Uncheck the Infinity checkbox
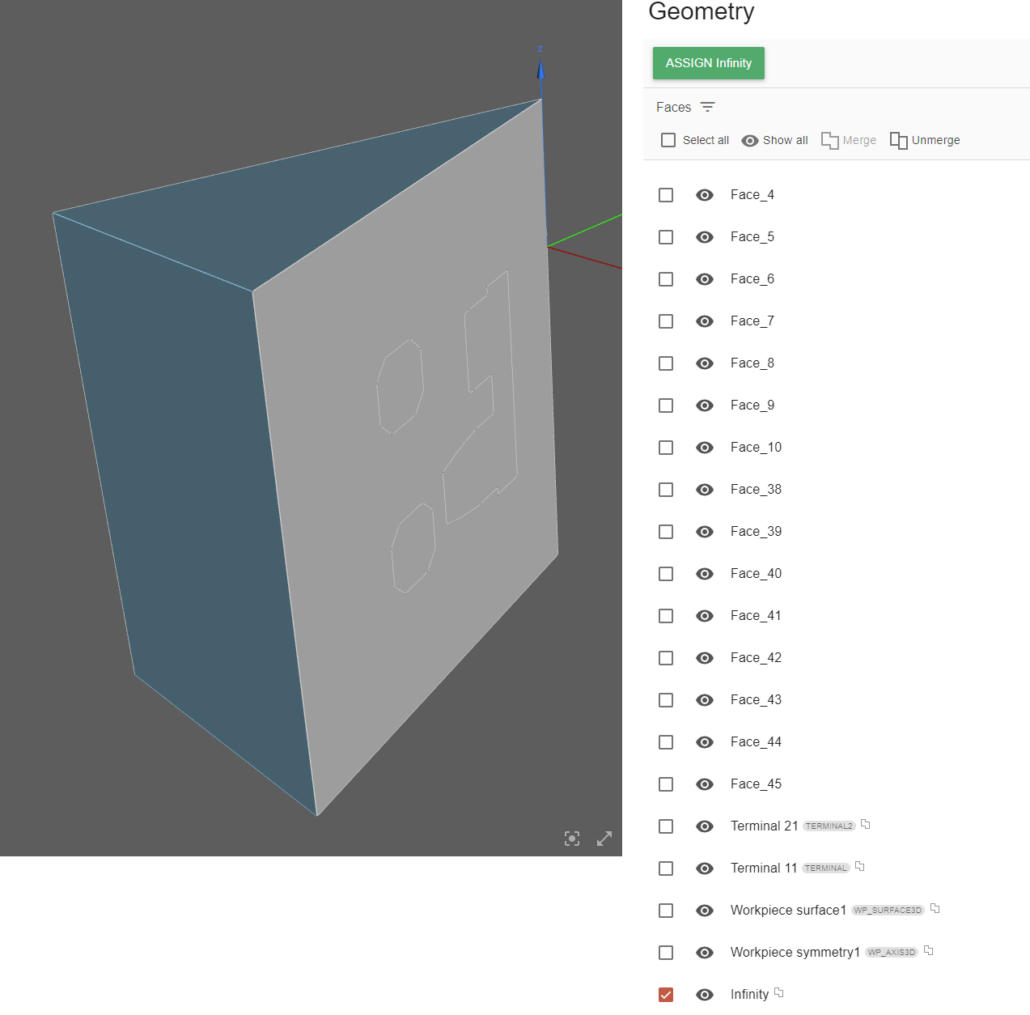Viewport: 1030px width, 1015px height. tap(666, 994)
